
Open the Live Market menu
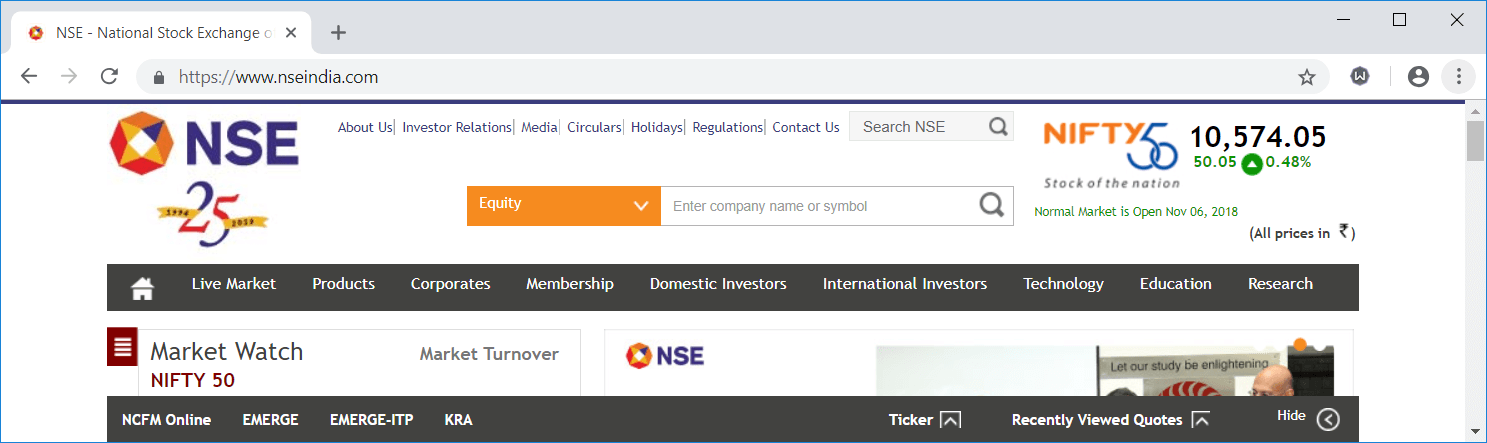coord(234,284)
